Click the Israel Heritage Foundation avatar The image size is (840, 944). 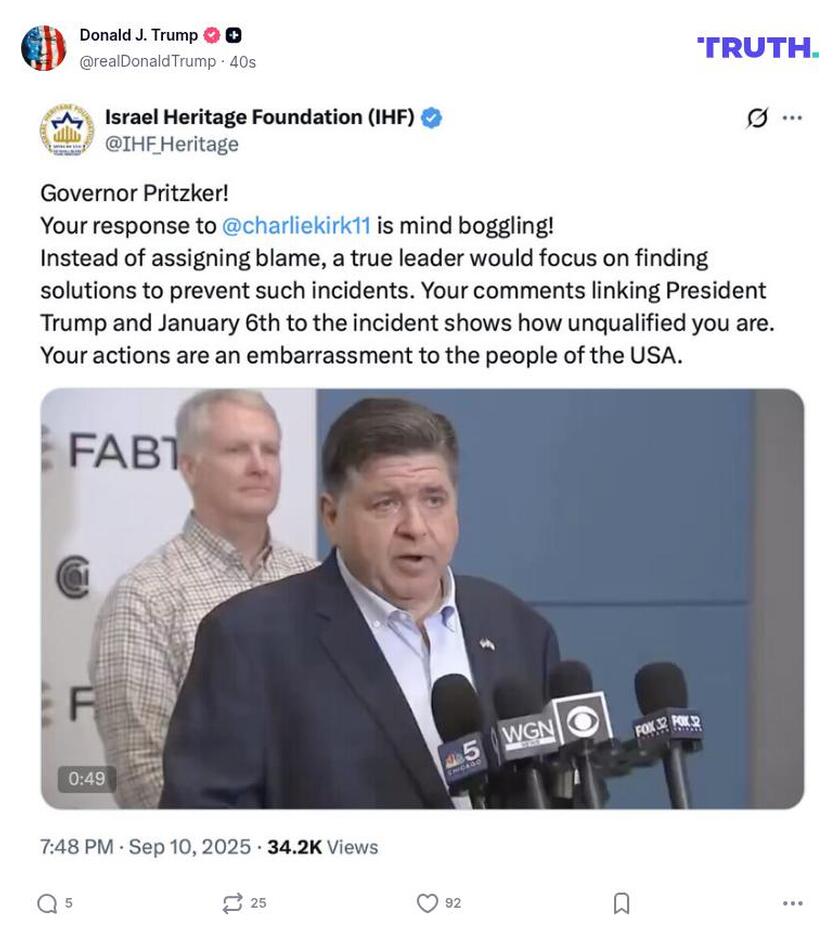coord(66,128)
